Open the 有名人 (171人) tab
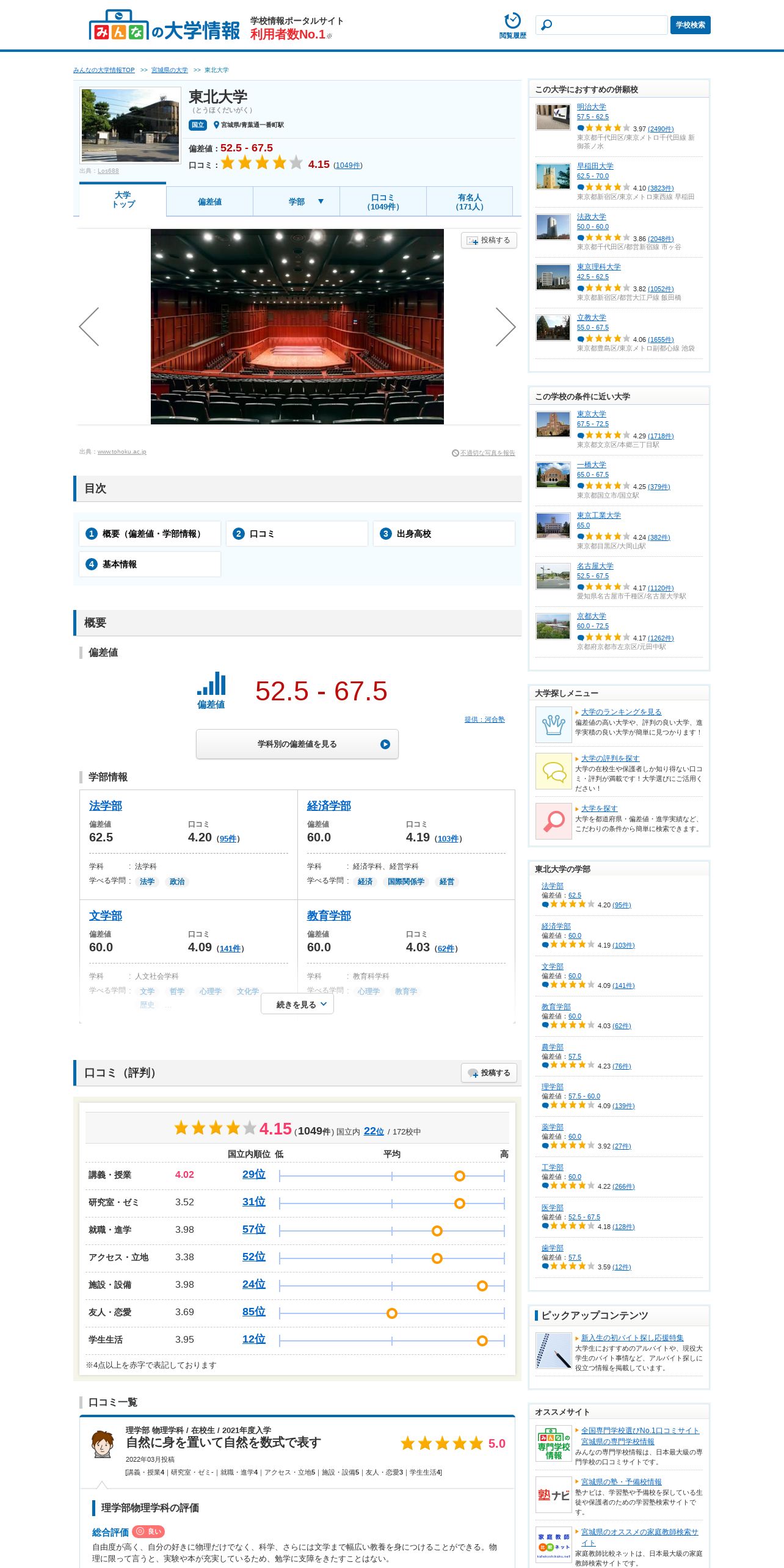Image resolution: width=784 pixels, height=1568 pixels. pos(469,201)
